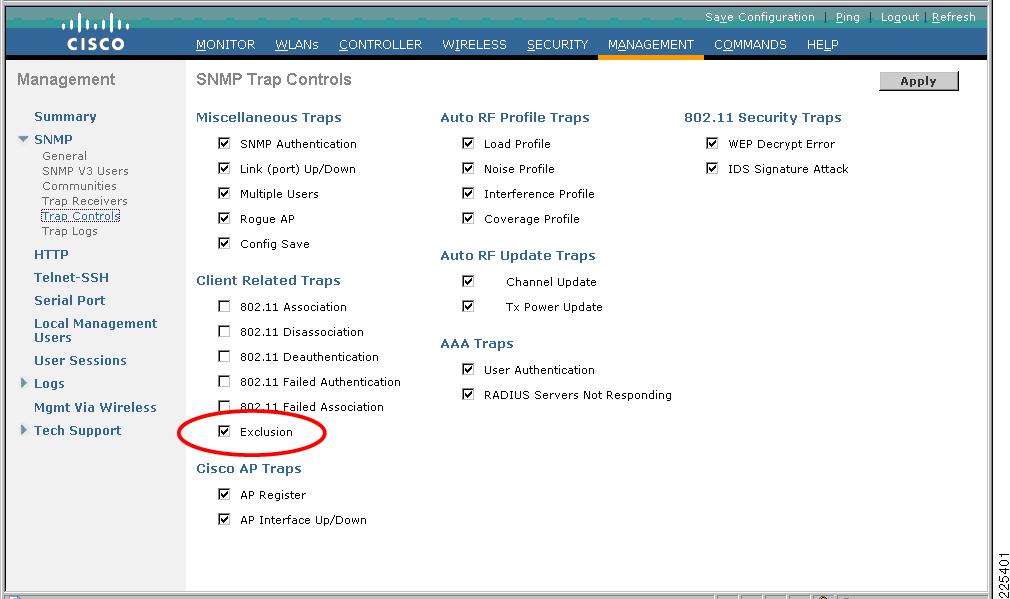This screenshot has height=599, width=1010.
Task: Collapse the SNMP menu section
Action: click(x=23, y=139)
